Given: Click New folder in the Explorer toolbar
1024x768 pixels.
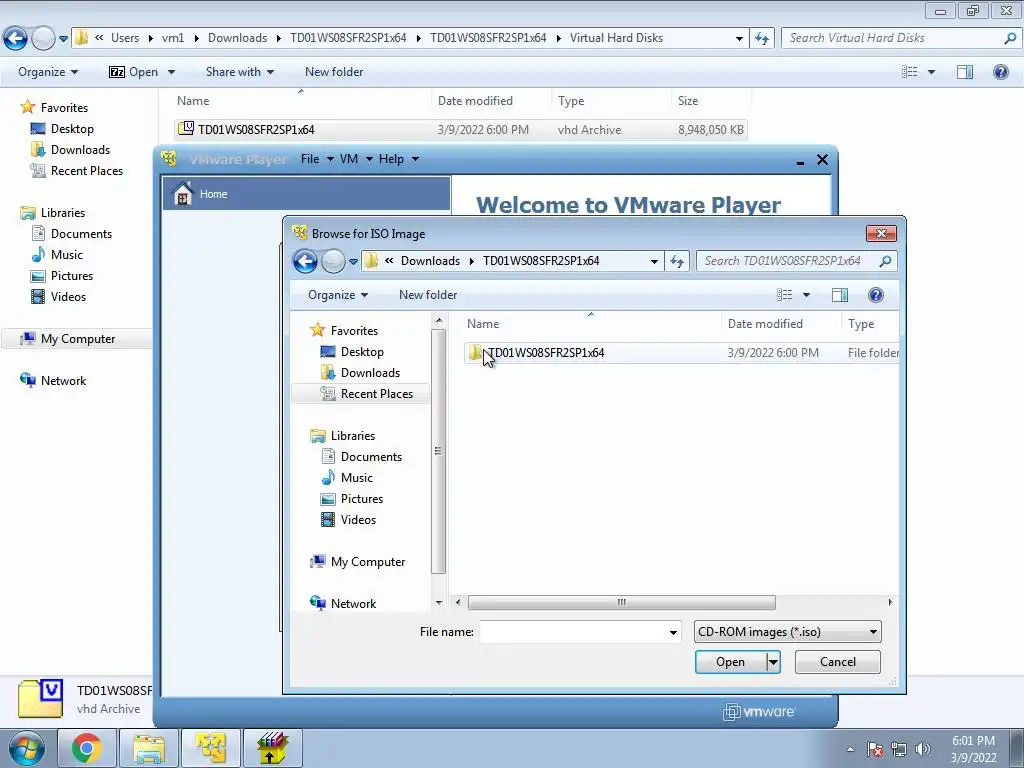Looking at the screenshot, I should [334, 72].
